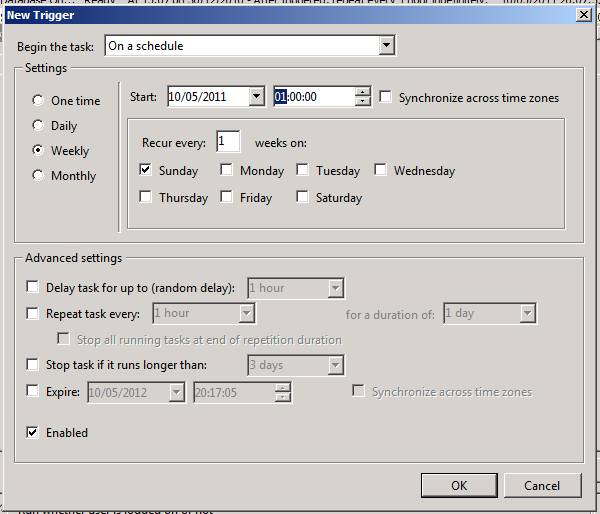Turn on 'Repeat task every' checkbox
The image size is (600, 514).
[x=34, y=314]
